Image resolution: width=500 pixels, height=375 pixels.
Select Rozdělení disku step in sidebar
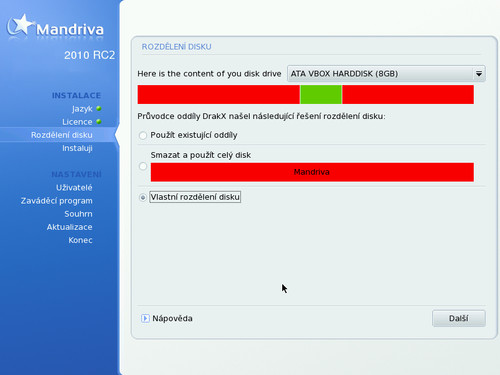click(62, 135)
